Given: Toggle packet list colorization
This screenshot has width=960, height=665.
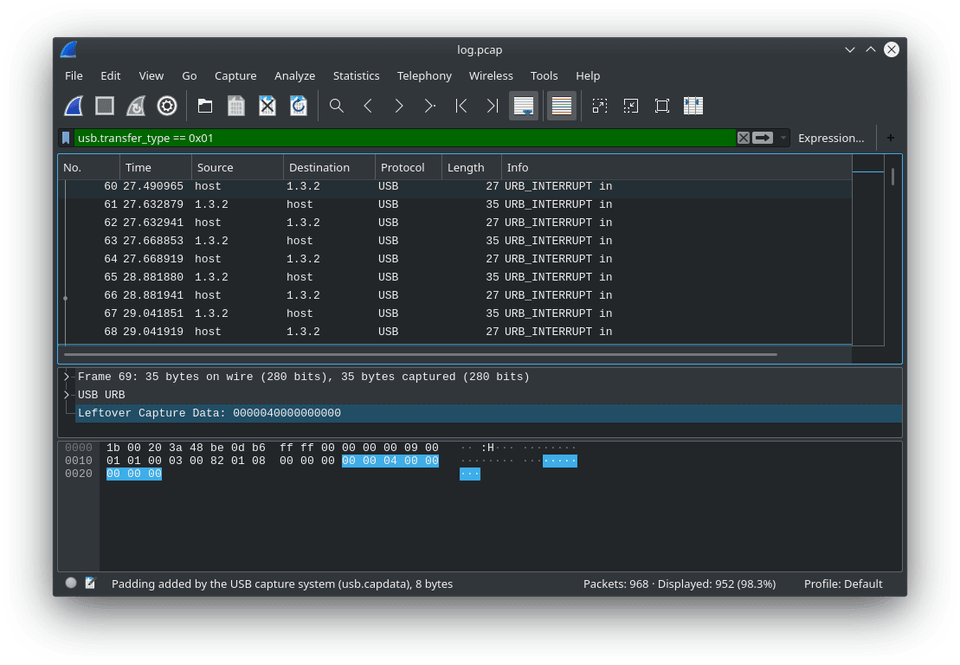Looking at the screenshot, I should coord(561,106).
